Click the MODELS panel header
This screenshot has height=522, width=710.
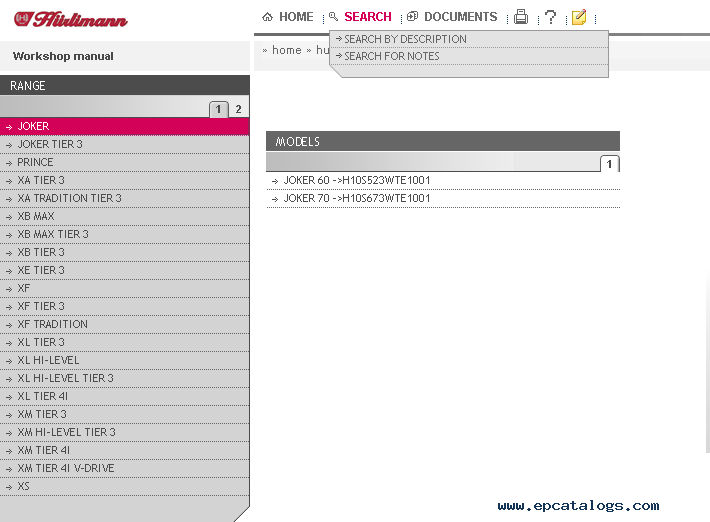[x=443, y=142]
